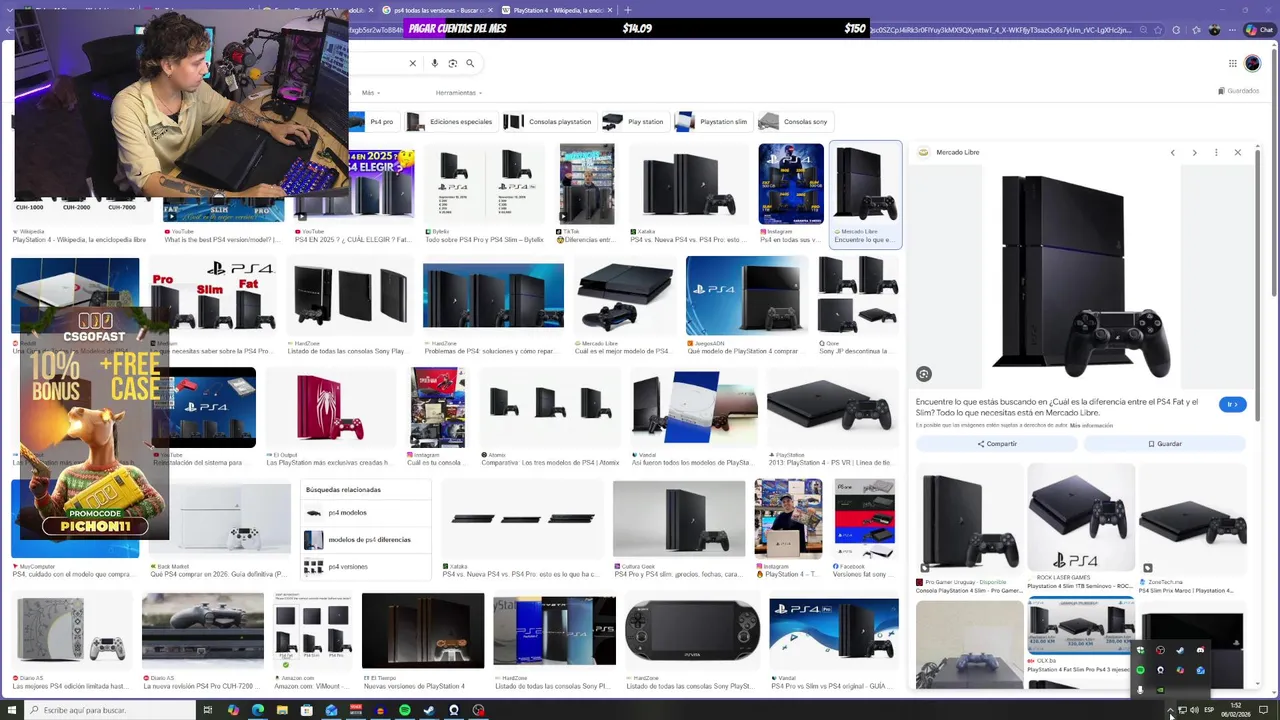Open the 'Más información' copyright link

[x=1091, y=426]
